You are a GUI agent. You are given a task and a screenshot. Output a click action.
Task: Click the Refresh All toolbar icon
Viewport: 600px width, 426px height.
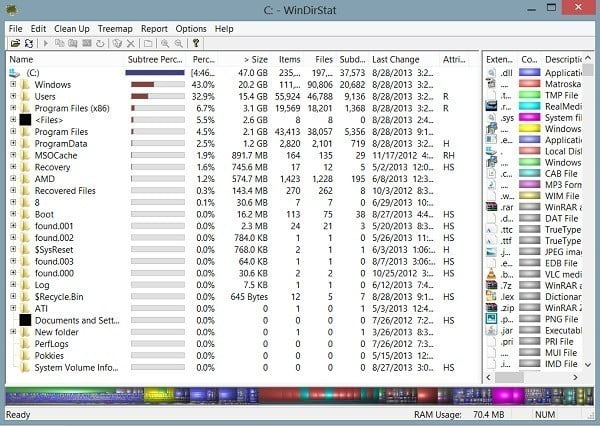tap(29, 44)
